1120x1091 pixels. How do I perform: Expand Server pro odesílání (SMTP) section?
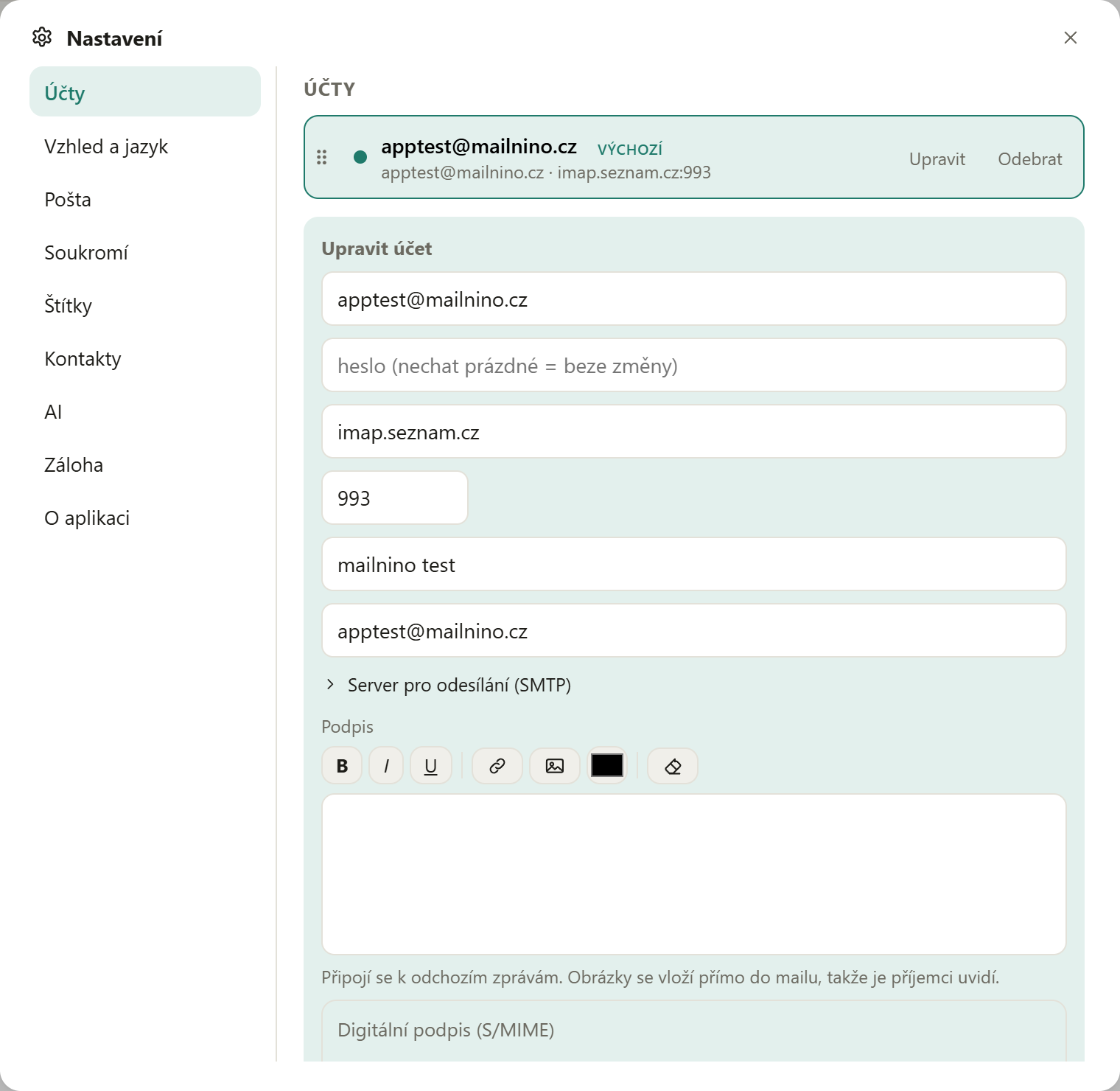tap(448, 686)
